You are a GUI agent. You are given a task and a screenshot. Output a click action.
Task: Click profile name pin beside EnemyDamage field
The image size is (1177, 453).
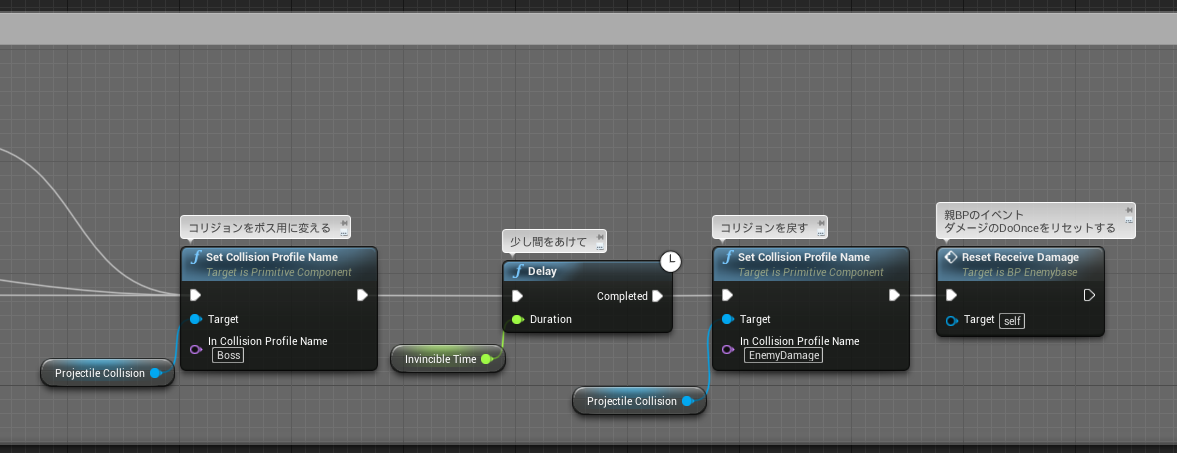point(727,349)
